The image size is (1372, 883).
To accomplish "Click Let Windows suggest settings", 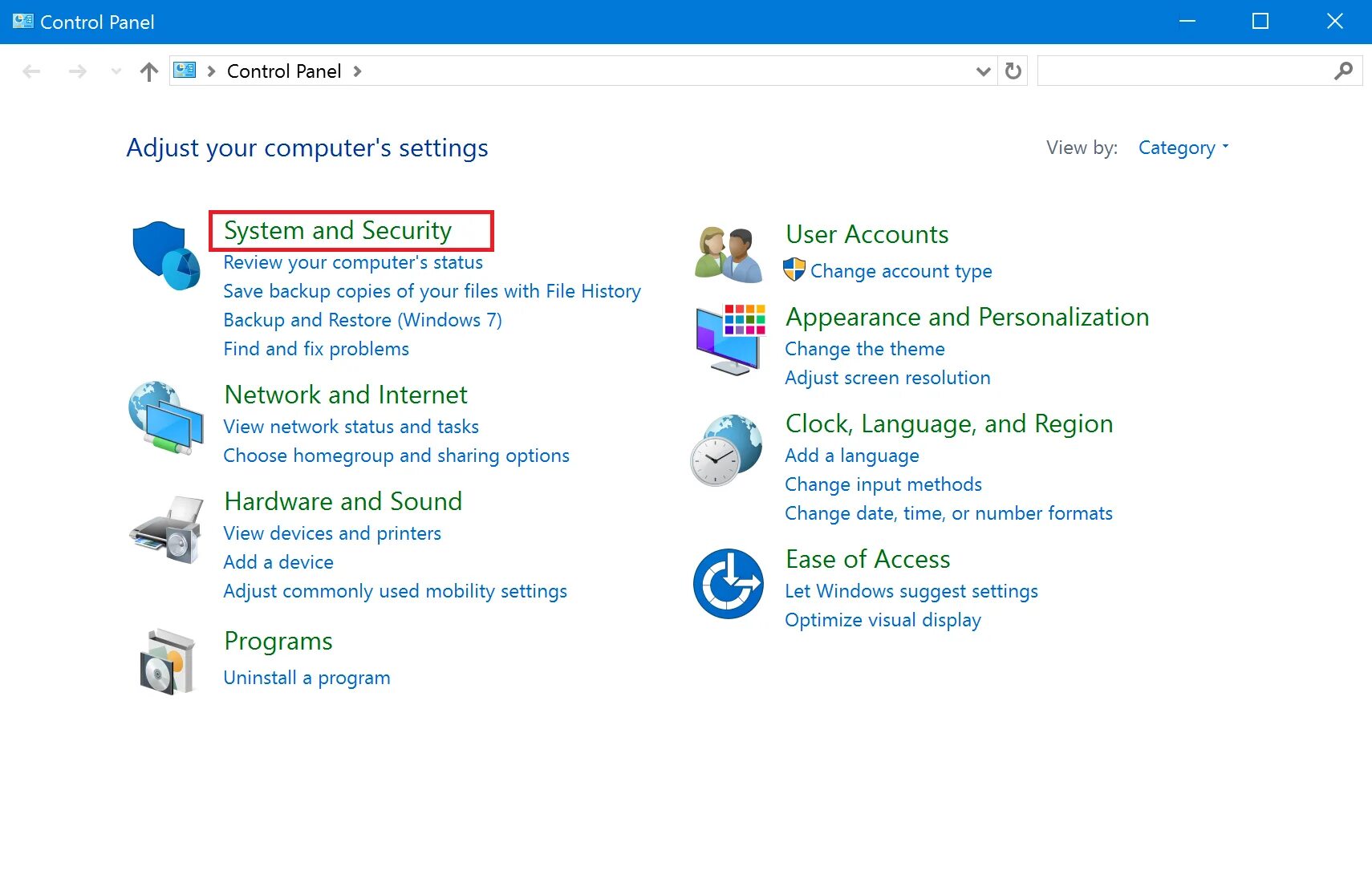I will coord(911,591).
